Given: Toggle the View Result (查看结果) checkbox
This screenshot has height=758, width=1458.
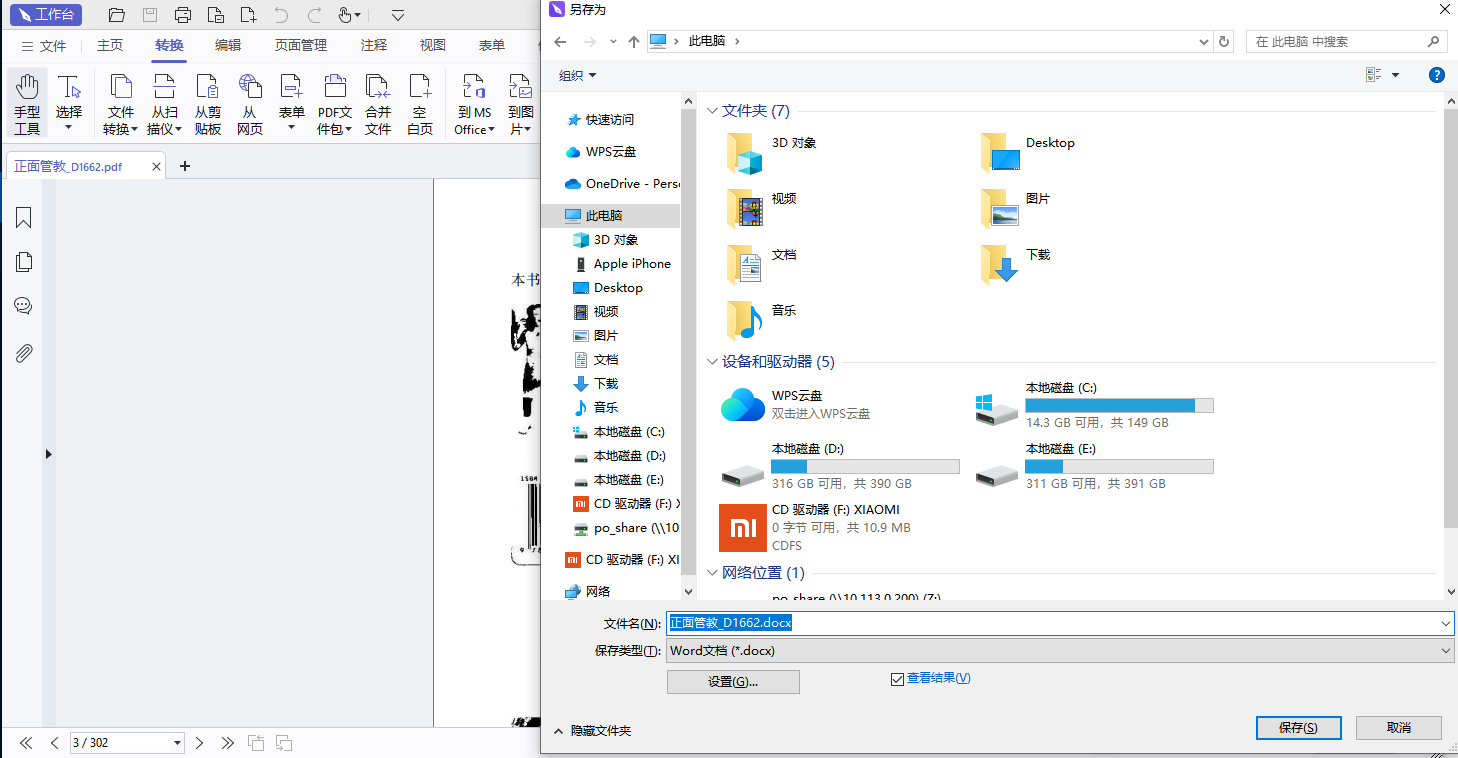Looking at the screenshot, I should [x=897, y=679].
